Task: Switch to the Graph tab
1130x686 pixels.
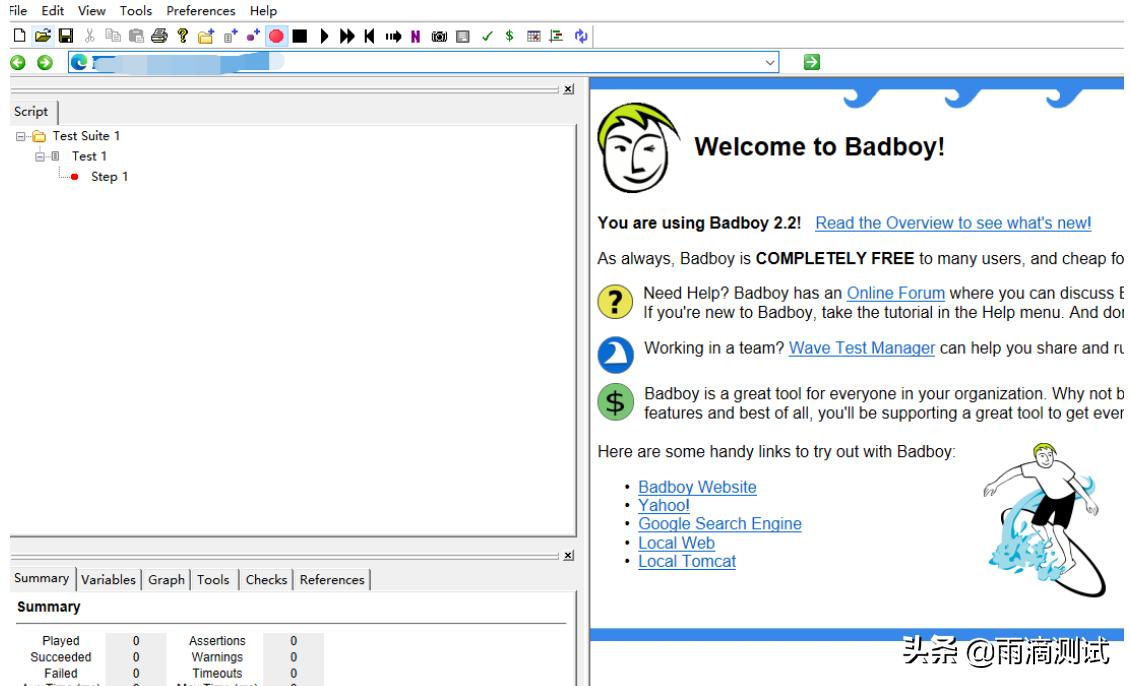Action: point(166,580)
